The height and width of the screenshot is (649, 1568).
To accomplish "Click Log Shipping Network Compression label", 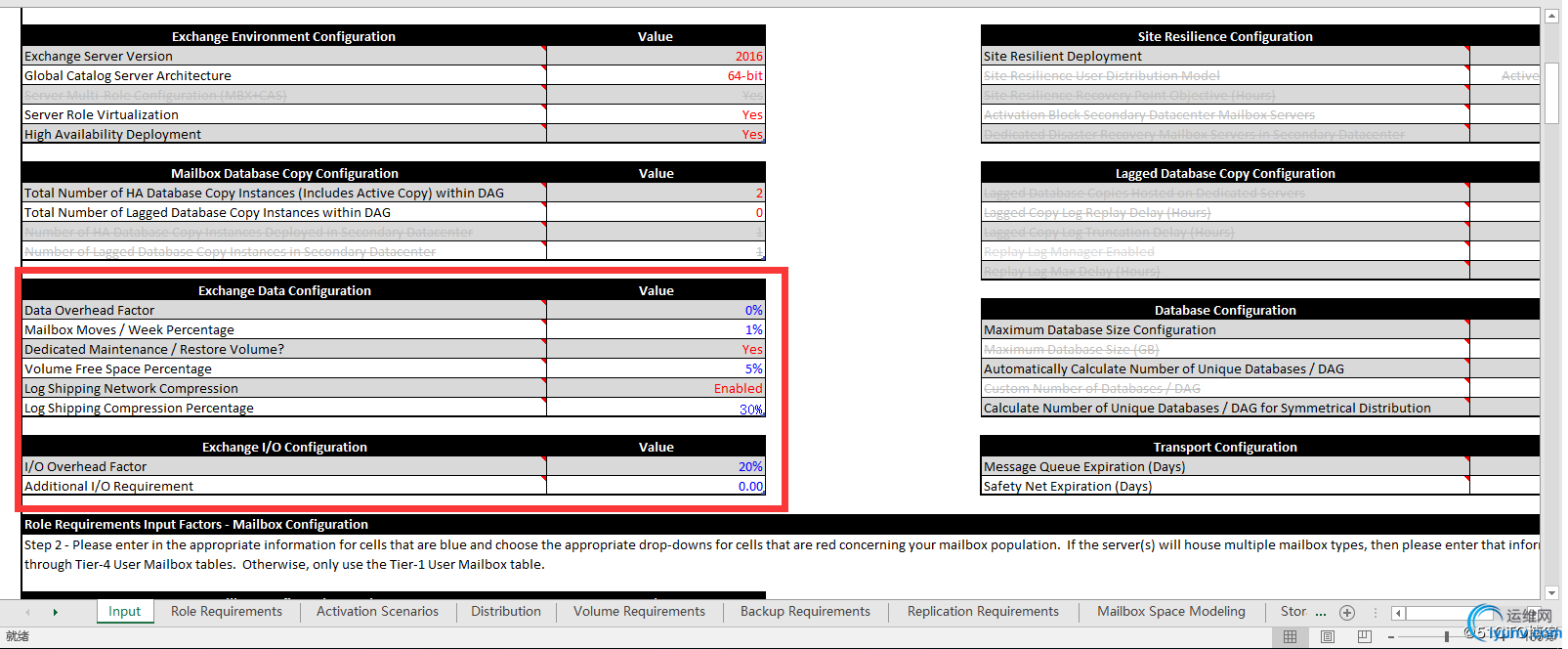I will tap(131, 389).
